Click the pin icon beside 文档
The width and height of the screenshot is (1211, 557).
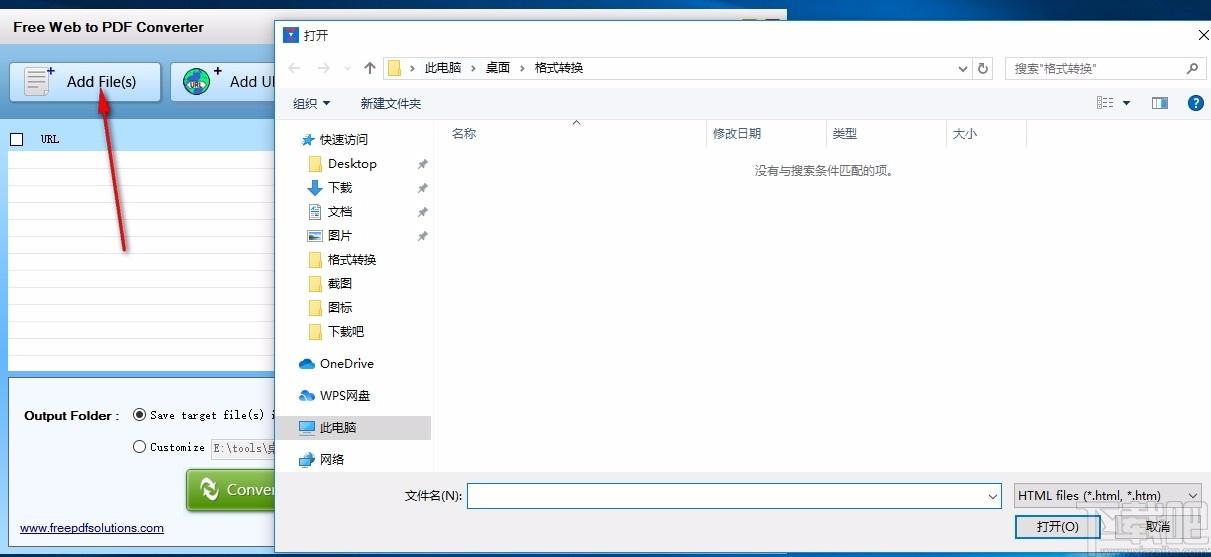click(x=422, y=212)
